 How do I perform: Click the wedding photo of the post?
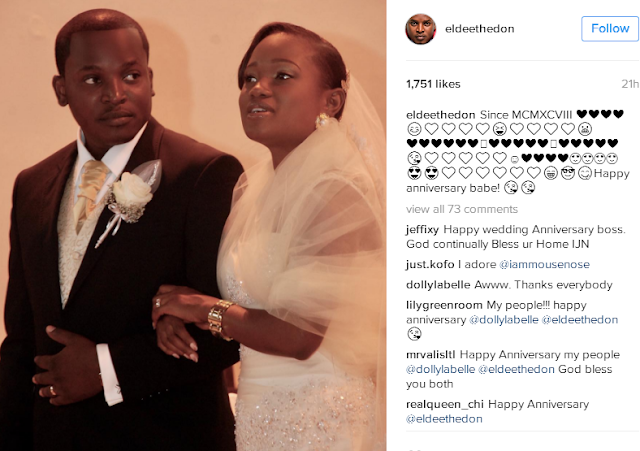tap(193, 225)
